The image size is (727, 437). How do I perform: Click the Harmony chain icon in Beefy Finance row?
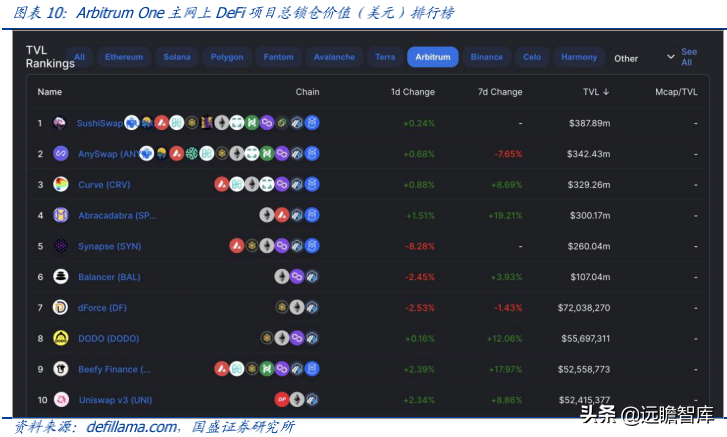pos(237,369)
